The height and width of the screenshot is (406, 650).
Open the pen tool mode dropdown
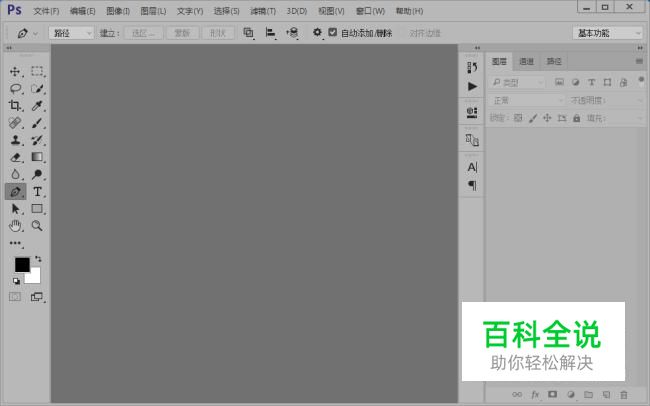click(71, 33)
